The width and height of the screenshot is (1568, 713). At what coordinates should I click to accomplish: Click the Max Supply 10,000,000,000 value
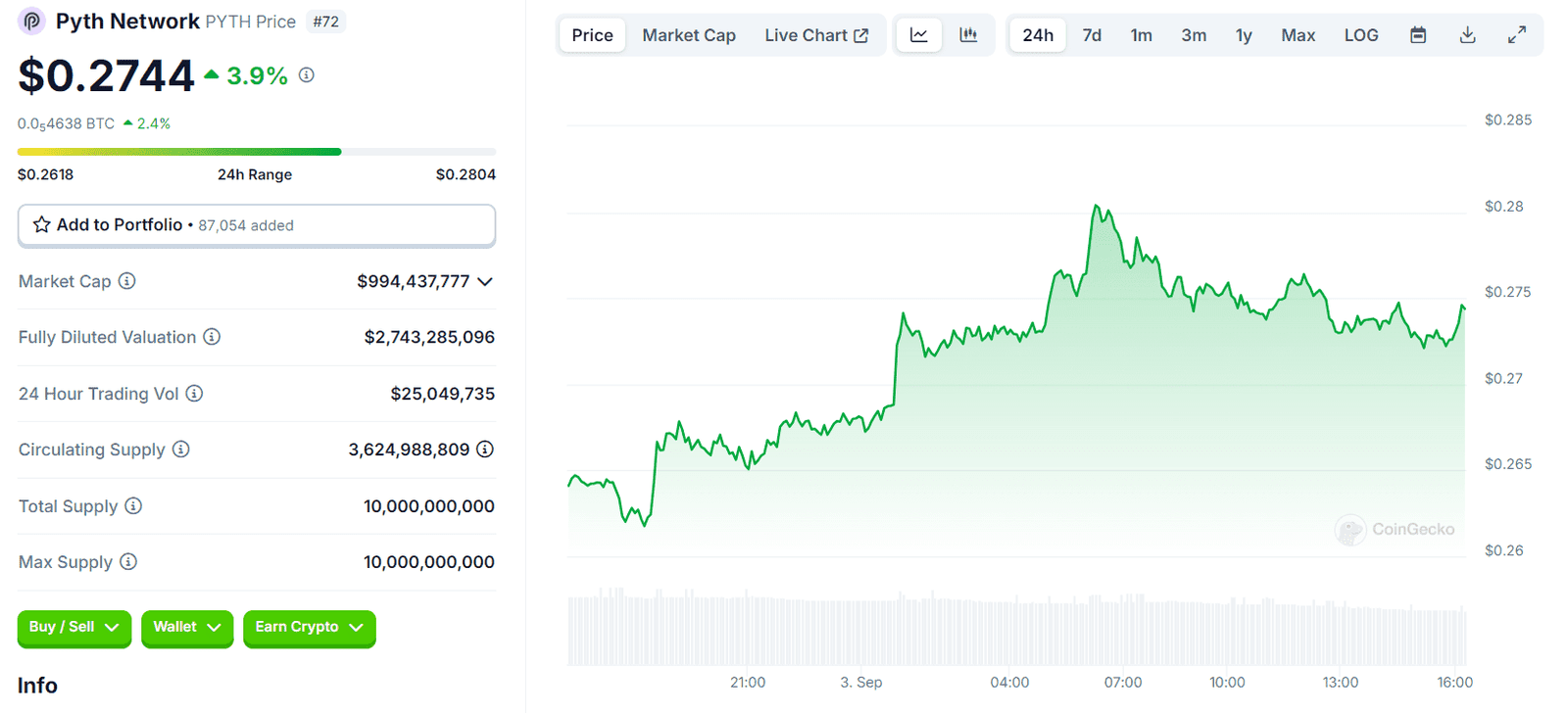click(429, 562)
